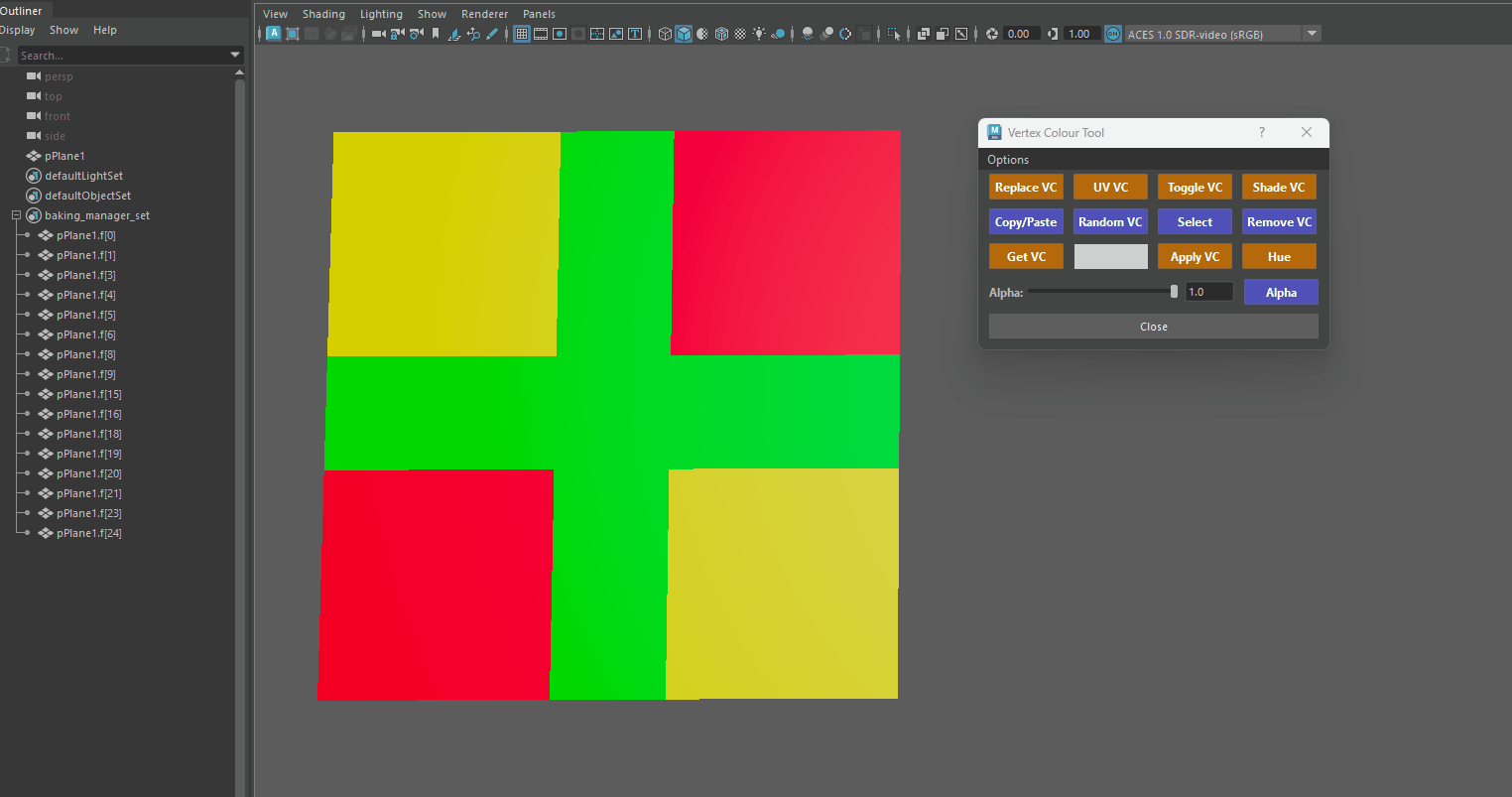Open help with the question mark in Vertex Colour Tool
This screenshot has width=1512, height=797.
tap(1262, 132)
